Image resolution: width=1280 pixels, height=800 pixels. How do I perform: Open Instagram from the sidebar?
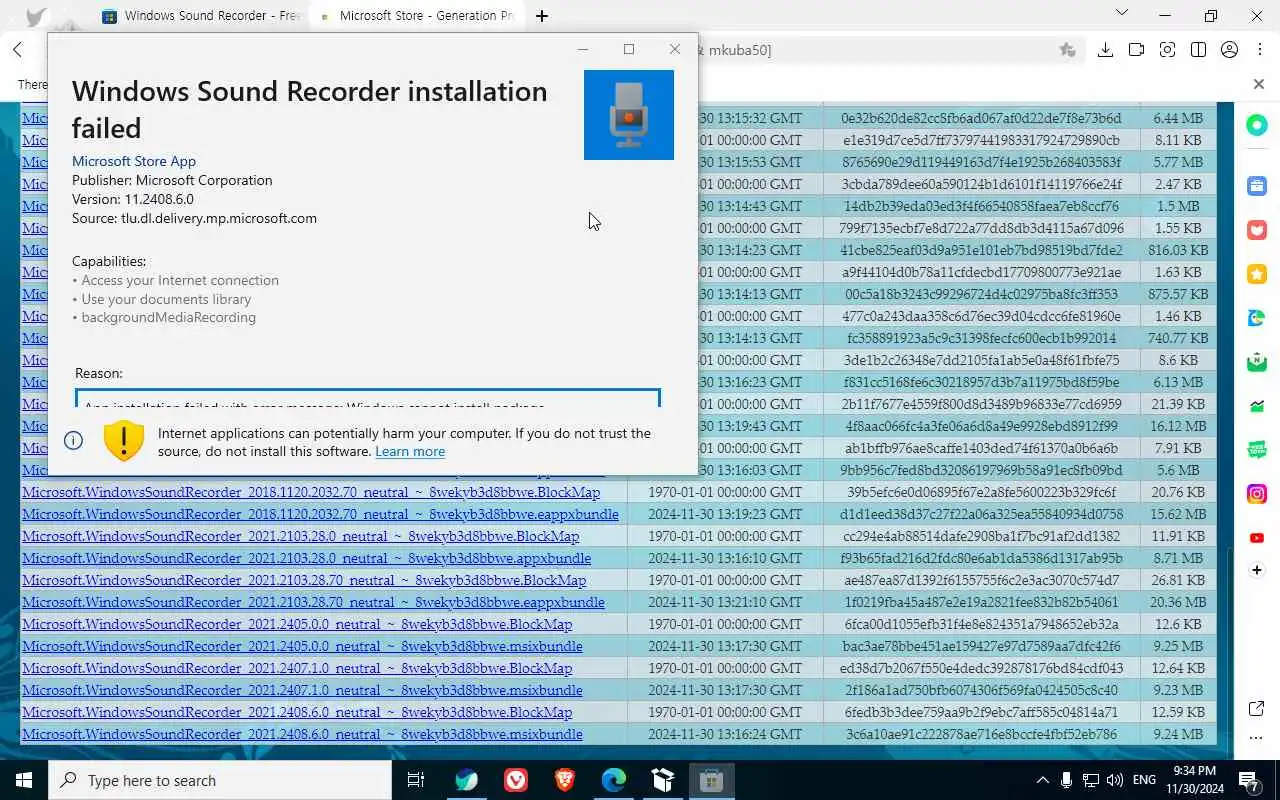click(1257, 494)
